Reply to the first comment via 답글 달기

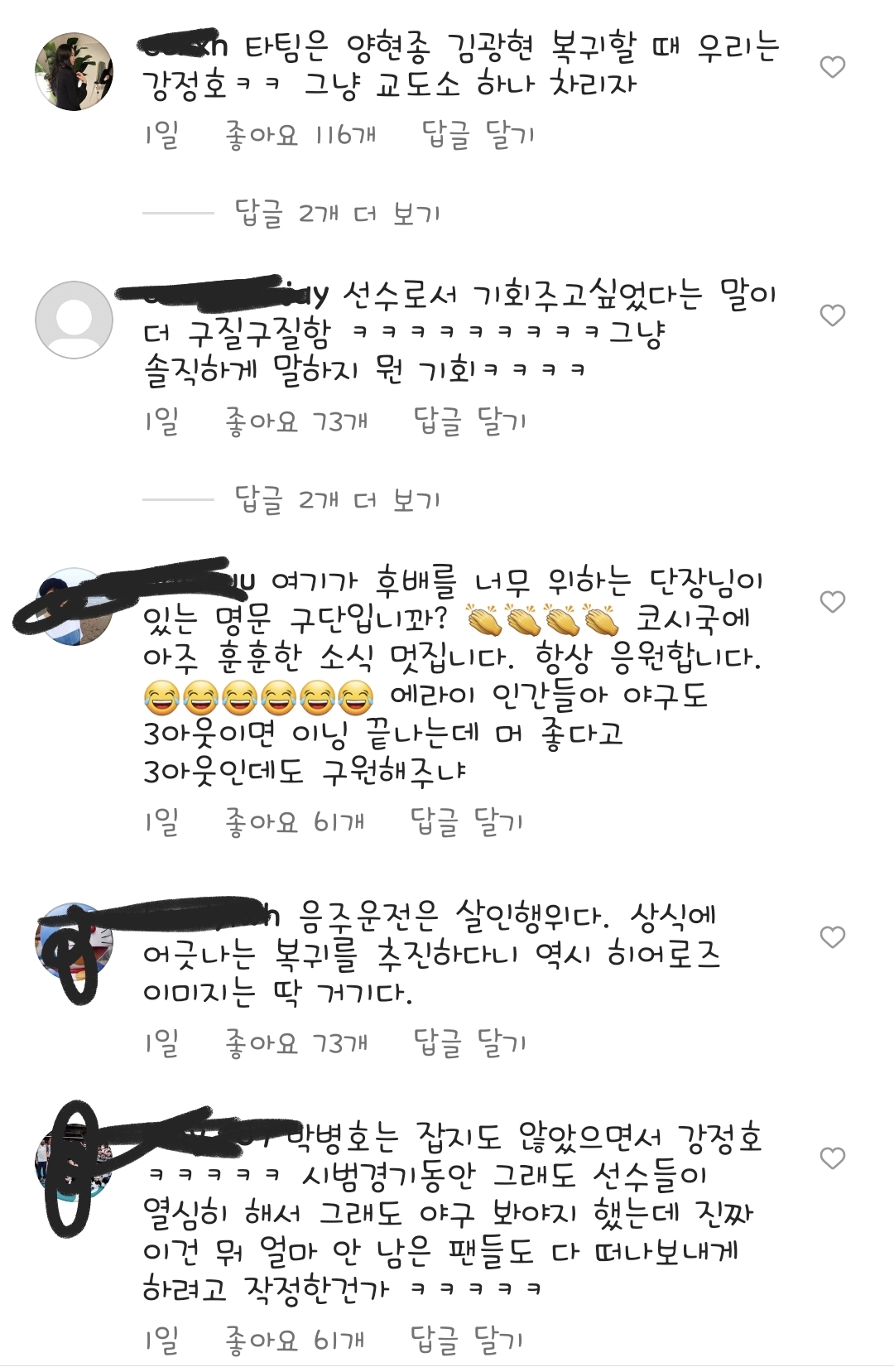tap(478, 134)
